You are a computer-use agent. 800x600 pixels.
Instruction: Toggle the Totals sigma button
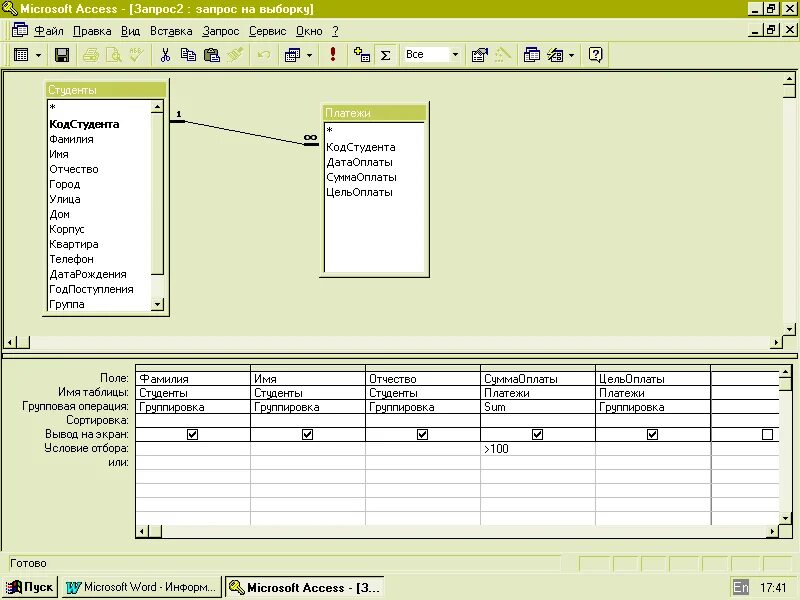click(x=385, y=55)
